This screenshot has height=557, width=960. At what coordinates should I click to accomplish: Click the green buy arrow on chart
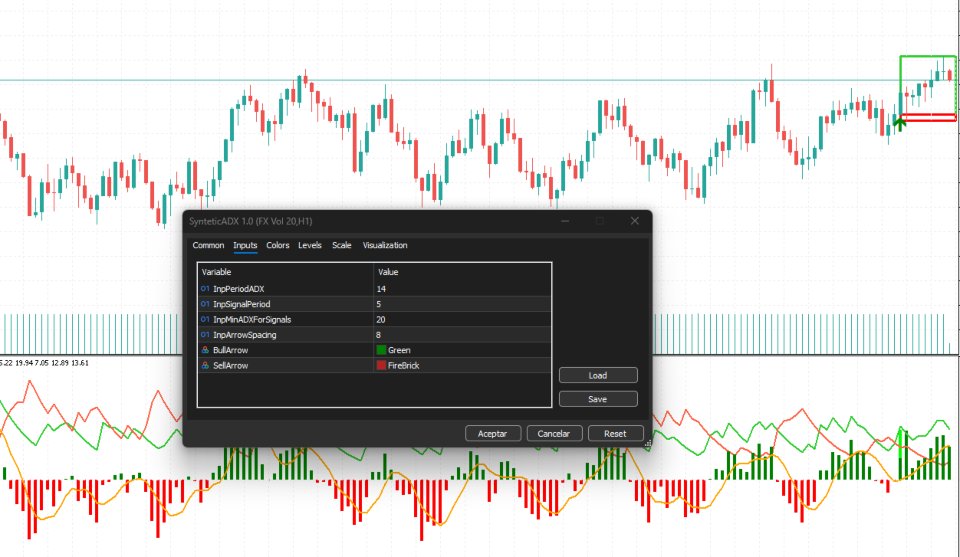tap(899, 124)
